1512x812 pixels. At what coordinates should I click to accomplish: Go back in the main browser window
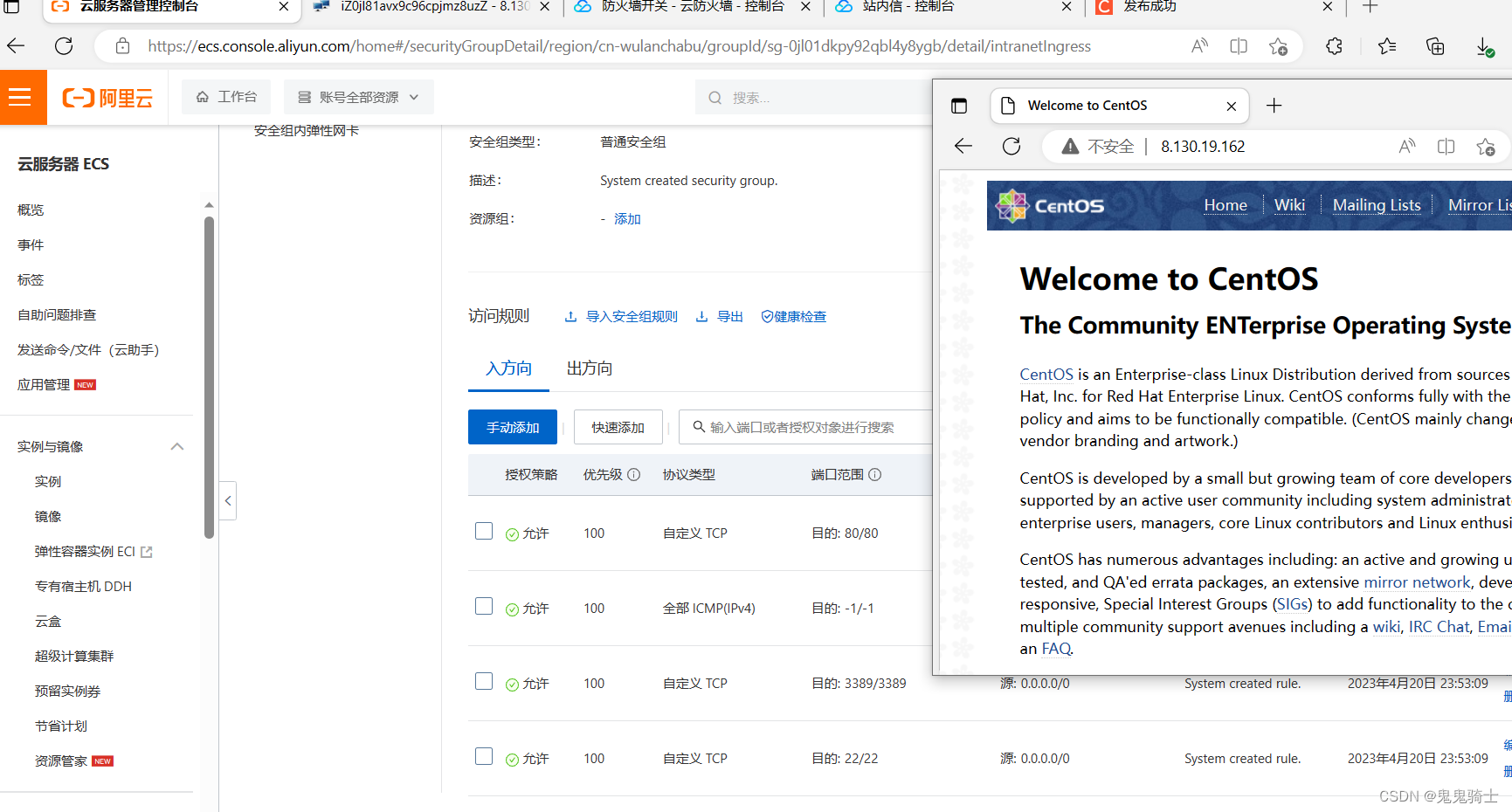point(16,46)
